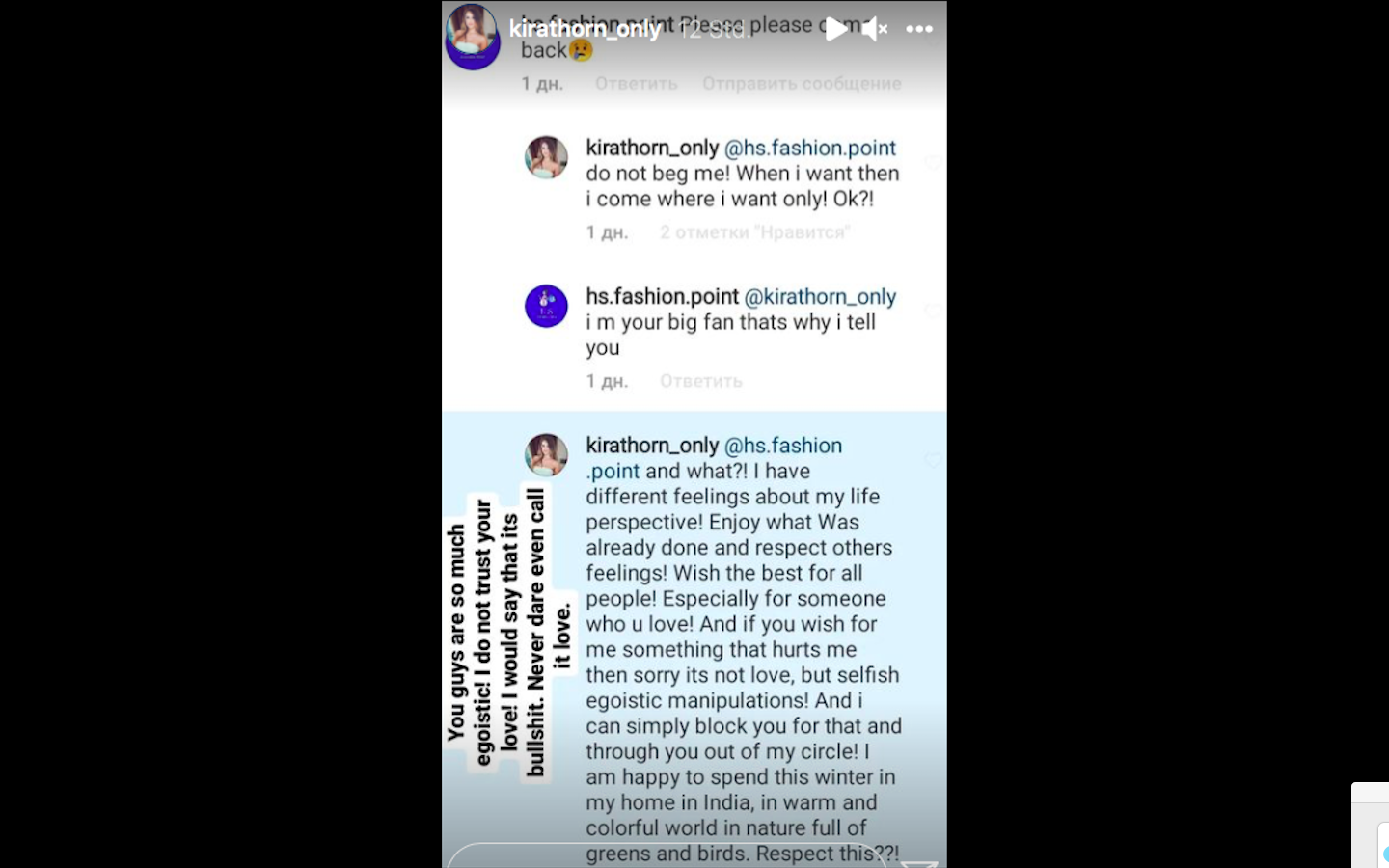Click 'Ответить' under the big fan comment

[x=701, y=381]
